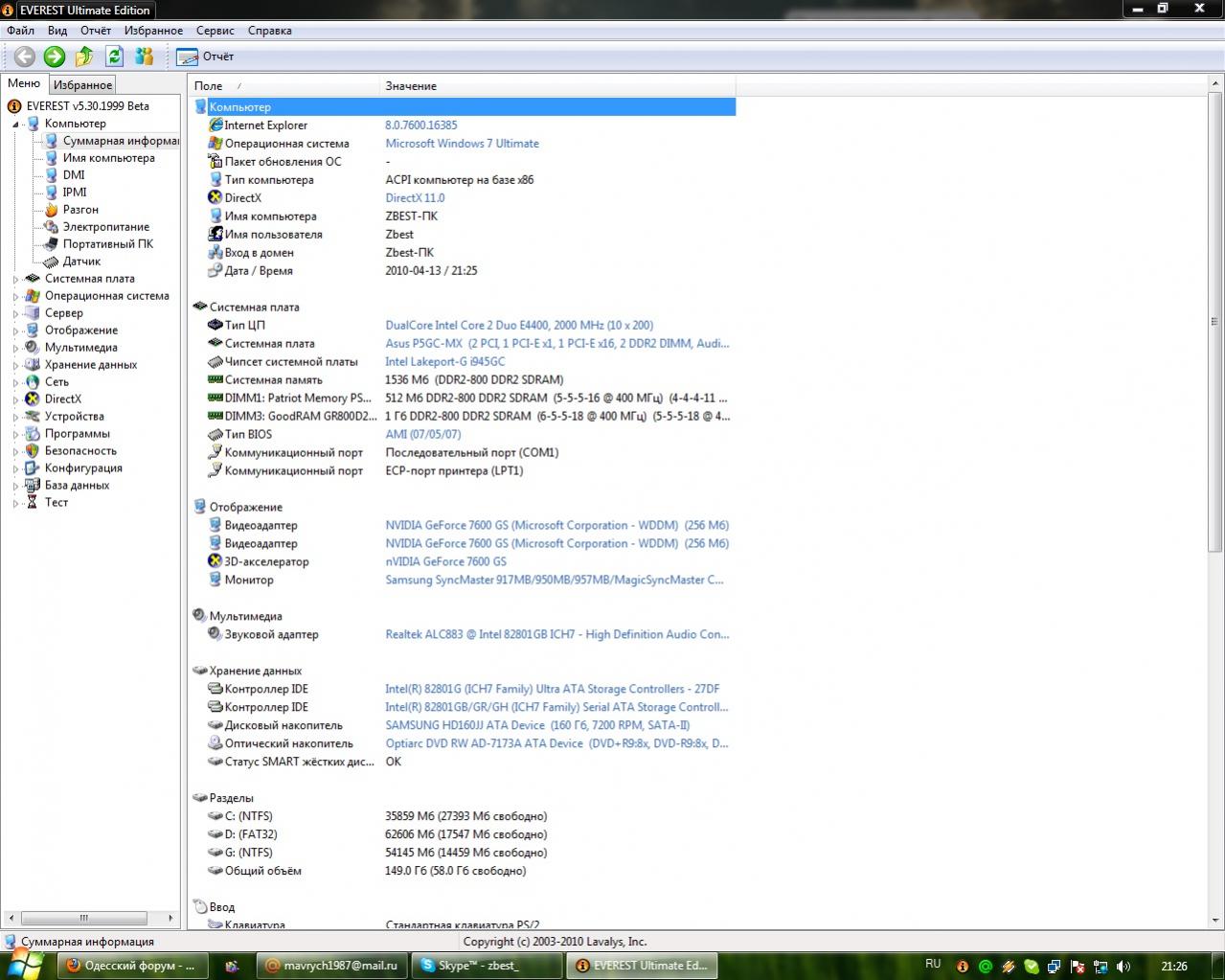This screenshot has width=1225, height=980.
Task: Click the DirectX row icon in Компьютер section
Action: [x=216, y=198]
